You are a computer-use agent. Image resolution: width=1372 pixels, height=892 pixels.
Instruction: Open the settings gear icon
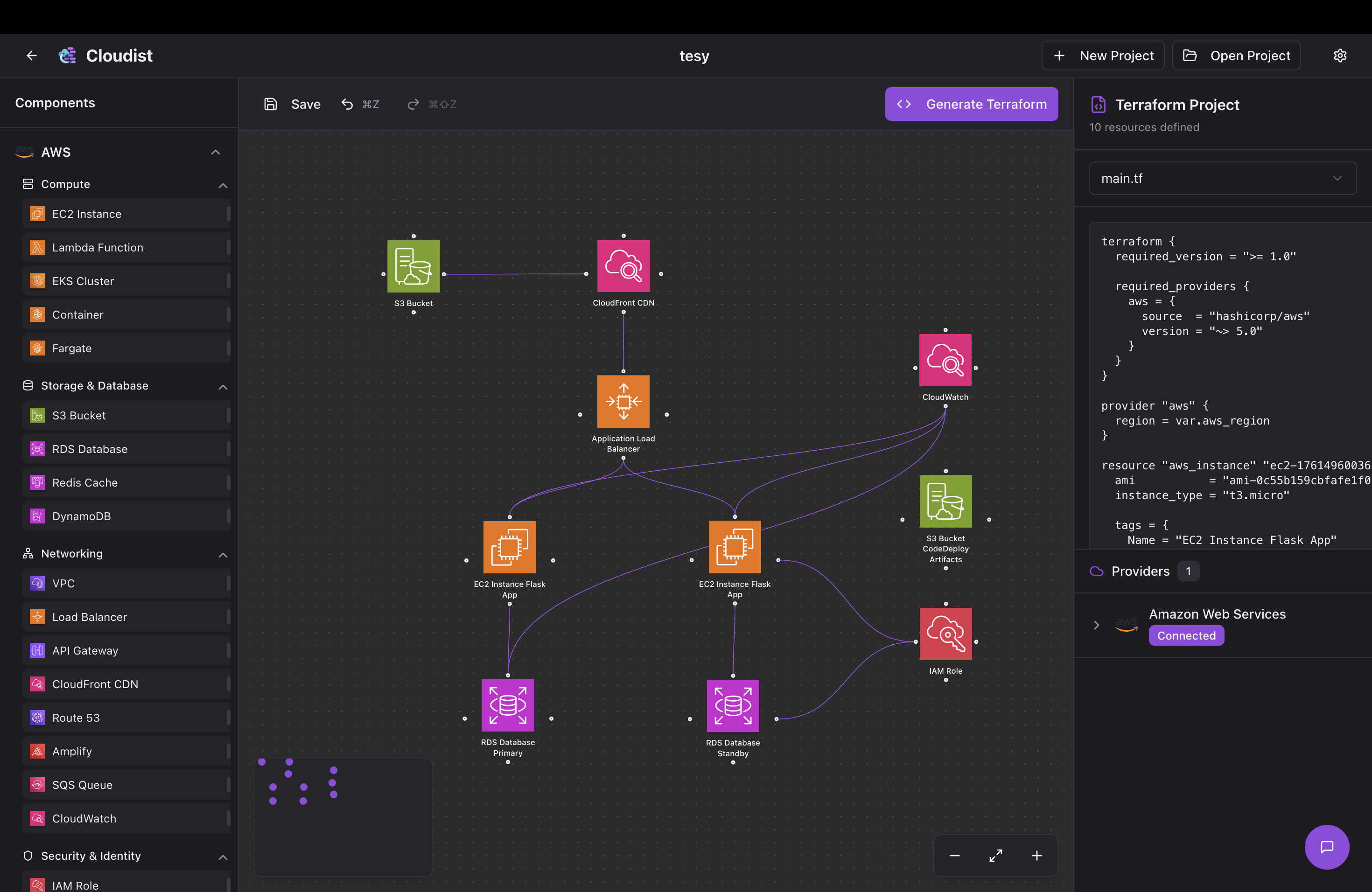pyautogui.click(x=1340, y=56)
